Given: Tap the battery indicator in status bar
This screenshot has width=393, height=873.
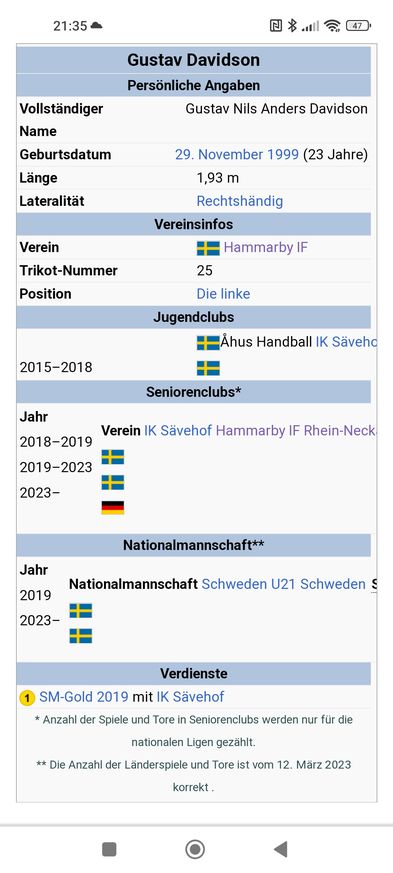Looking at the screenshot, I should point(358,25).
